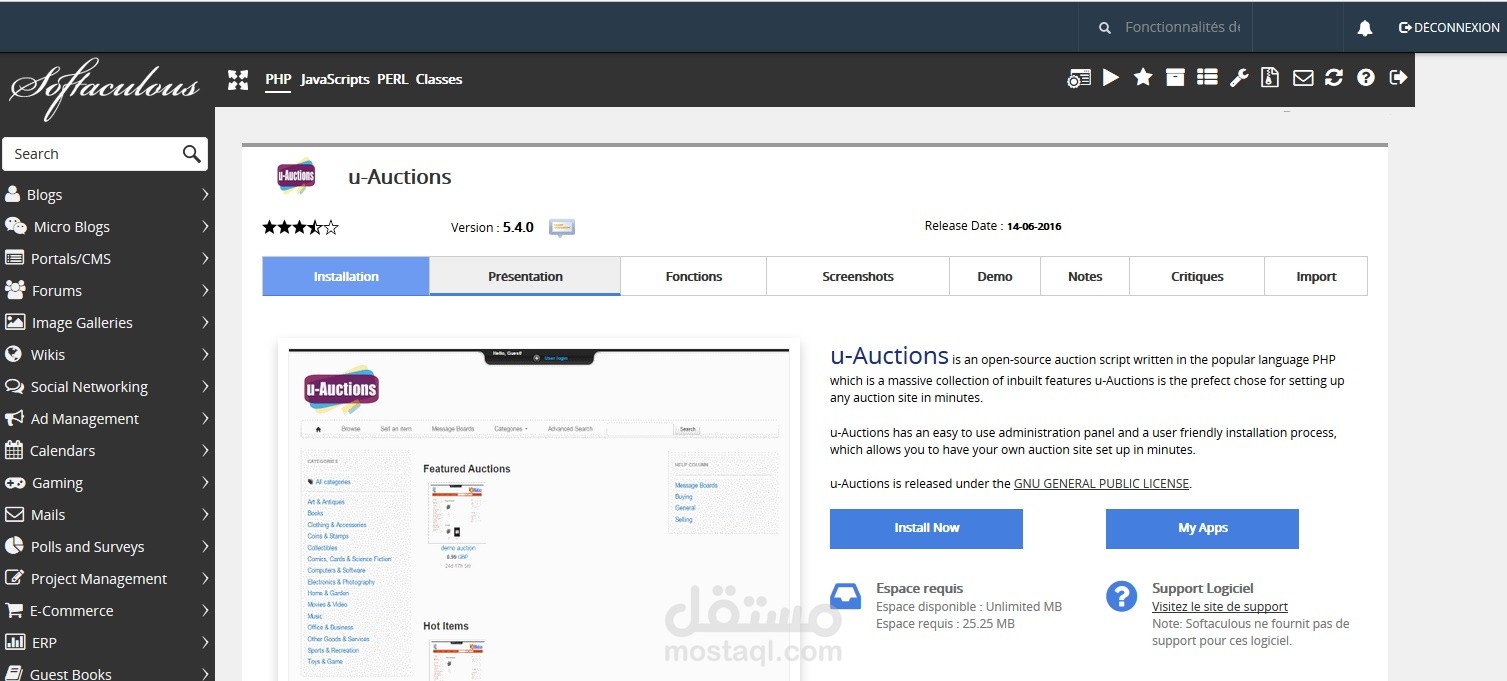Click the expand arrows icon beside PHP
Screen dimensions: 1507x681
(x=238, y=80)
